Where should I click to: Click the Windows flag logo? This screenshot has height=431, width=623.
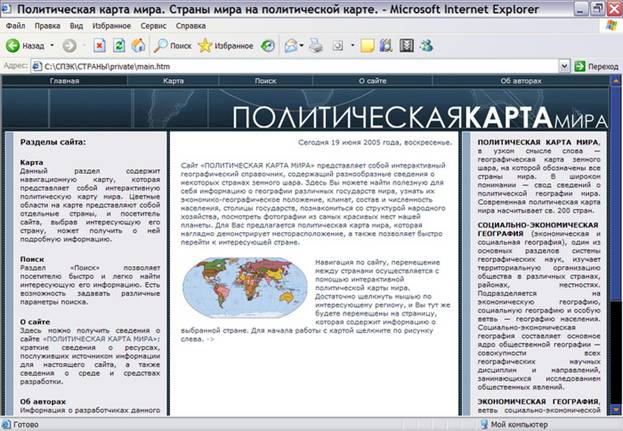612,25
